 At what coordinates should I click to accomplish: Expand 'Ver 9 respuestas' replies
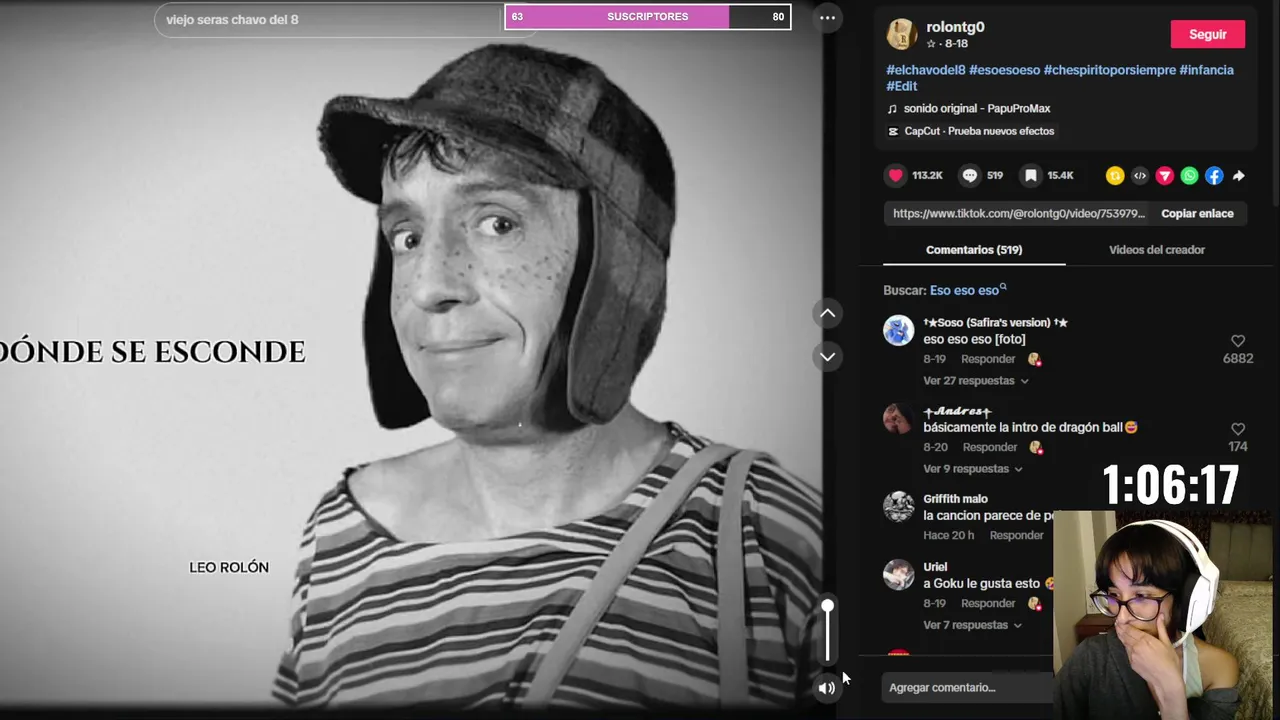click(972, 468)
